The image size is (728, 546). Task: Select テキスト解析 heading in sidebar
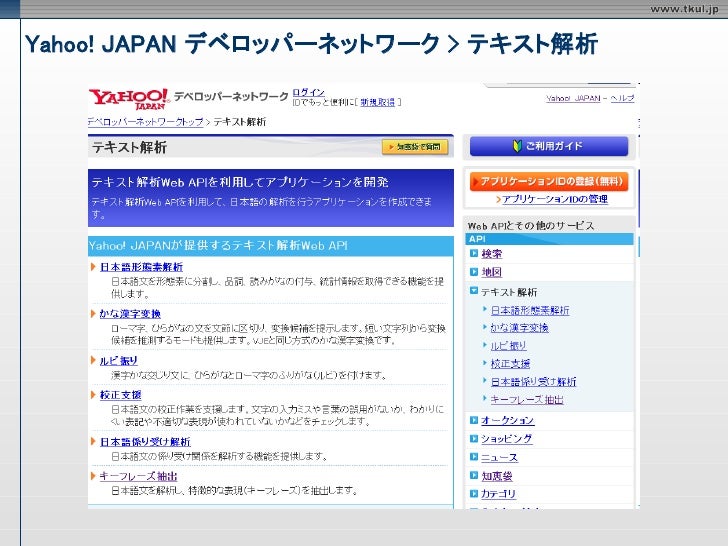tap(509, 292)
